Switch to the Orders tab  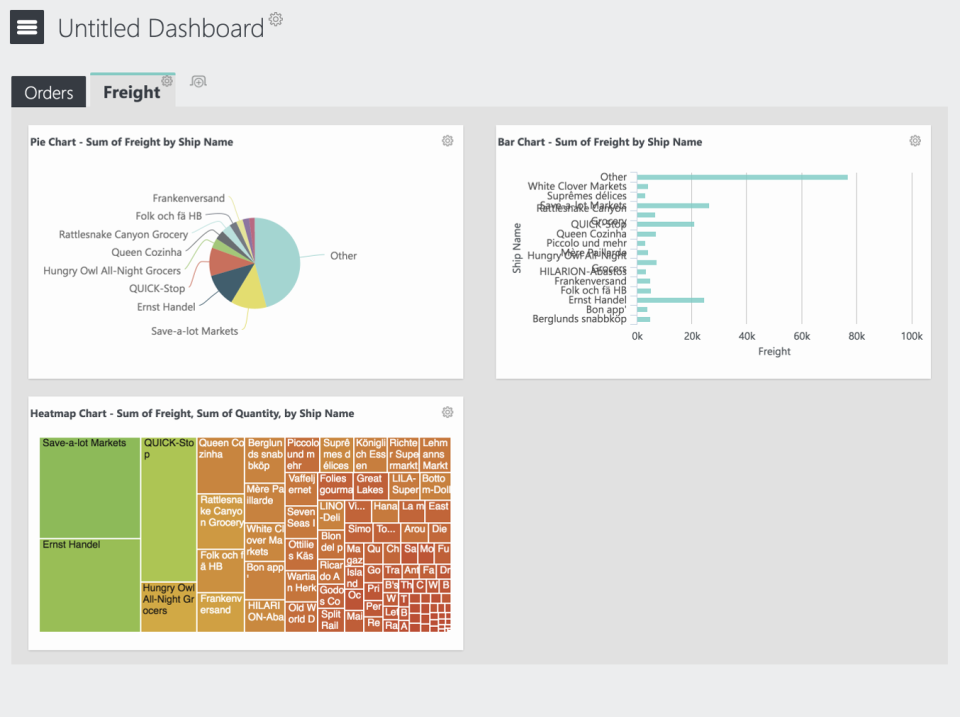coord(48,92)
